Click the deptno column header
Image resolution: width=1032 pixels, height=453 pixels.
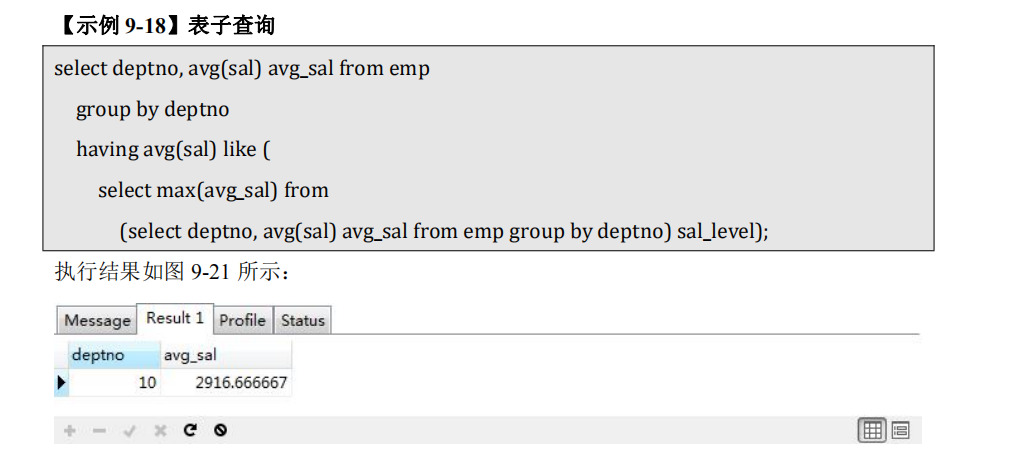click(114, 356)
